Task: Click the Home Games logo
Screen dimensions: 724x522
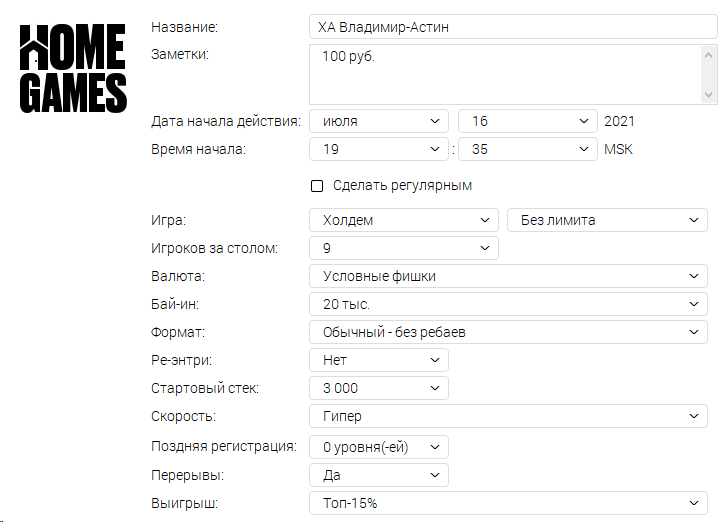Action: tap(73, 68)
